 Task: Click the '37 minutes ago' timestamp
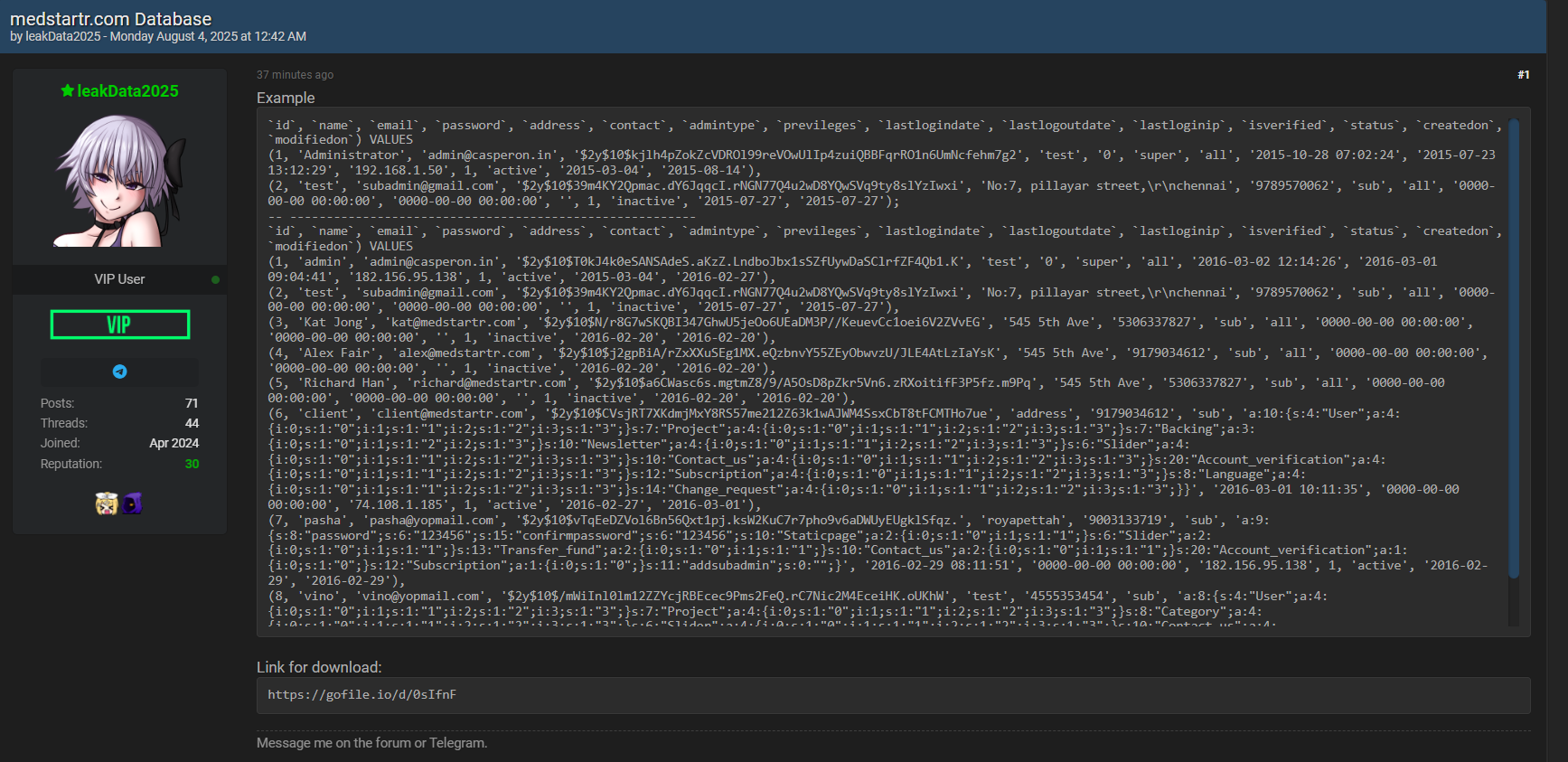pyautogui.click(x=295, y=75)
